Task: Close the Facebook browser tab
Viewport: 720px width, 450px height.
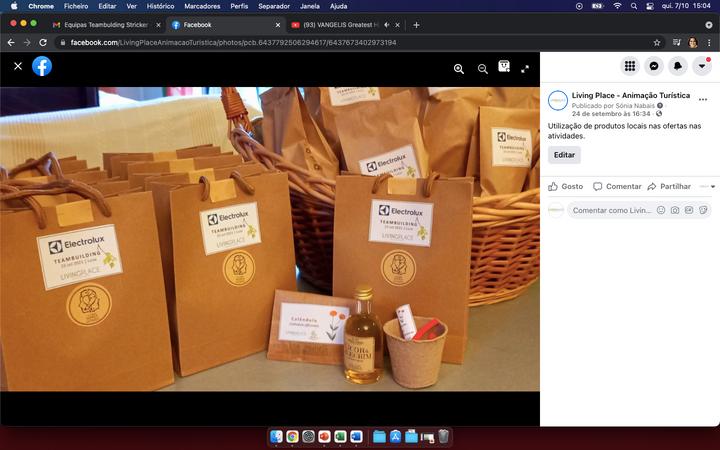Action: pos(278,25)
